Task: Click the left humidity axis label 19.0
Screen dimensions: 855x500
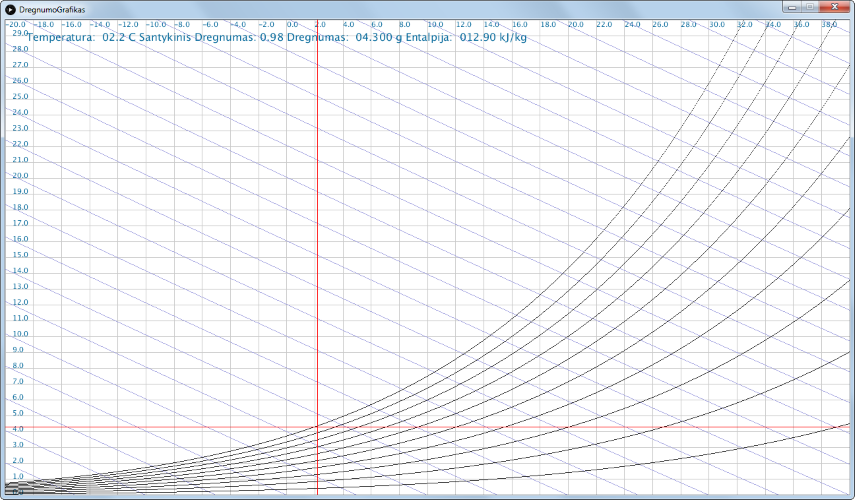Action: tap(20, 191)
